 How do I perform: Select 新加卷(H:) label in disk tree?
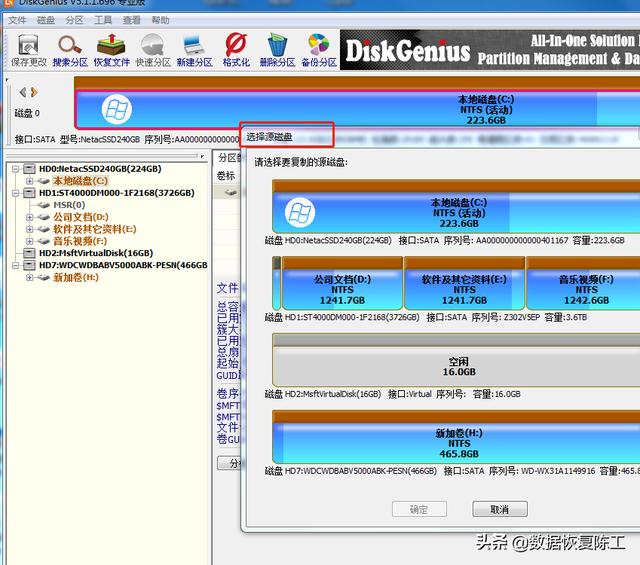click(x=76, y=278)
